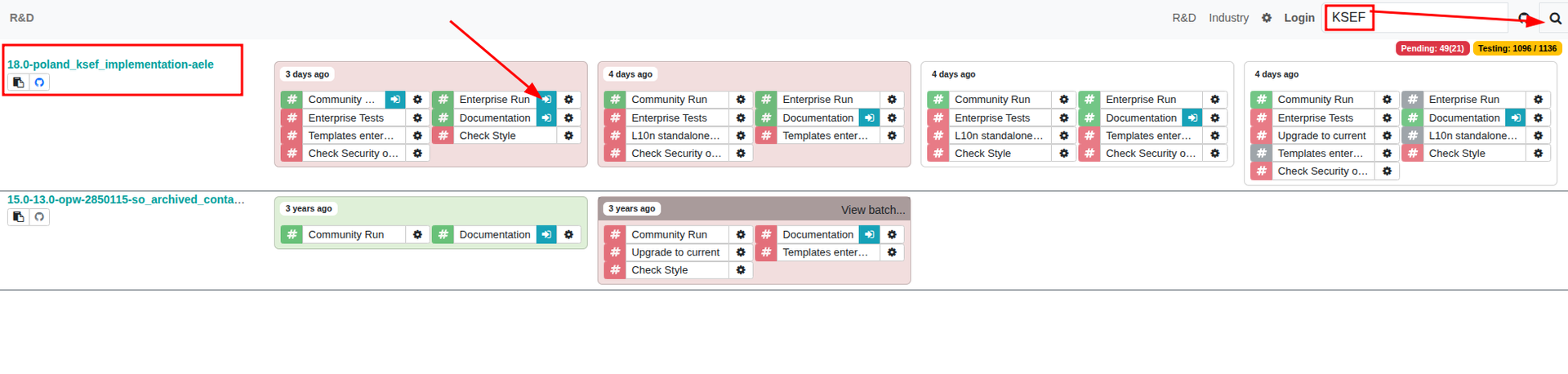1568x374 pixels.
Task: Open gear menu for Community Run in green 3 years ago batch
Action: [417, 234]
